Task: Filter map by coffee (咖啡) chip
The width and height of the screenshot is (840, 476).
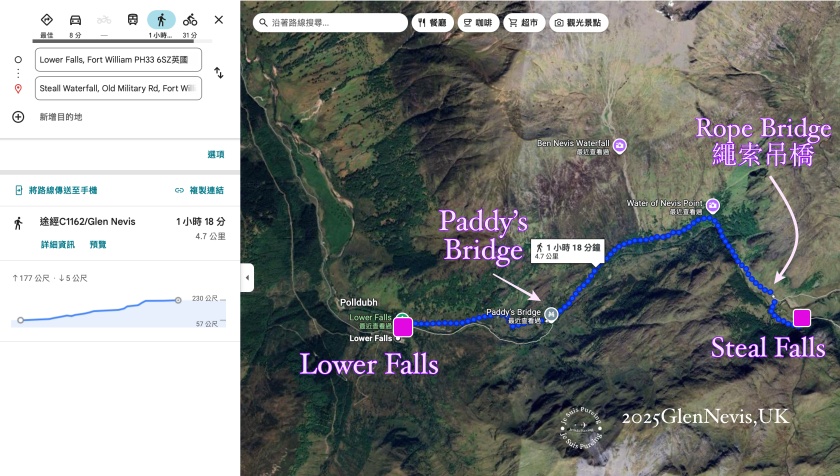Action: 478,22
